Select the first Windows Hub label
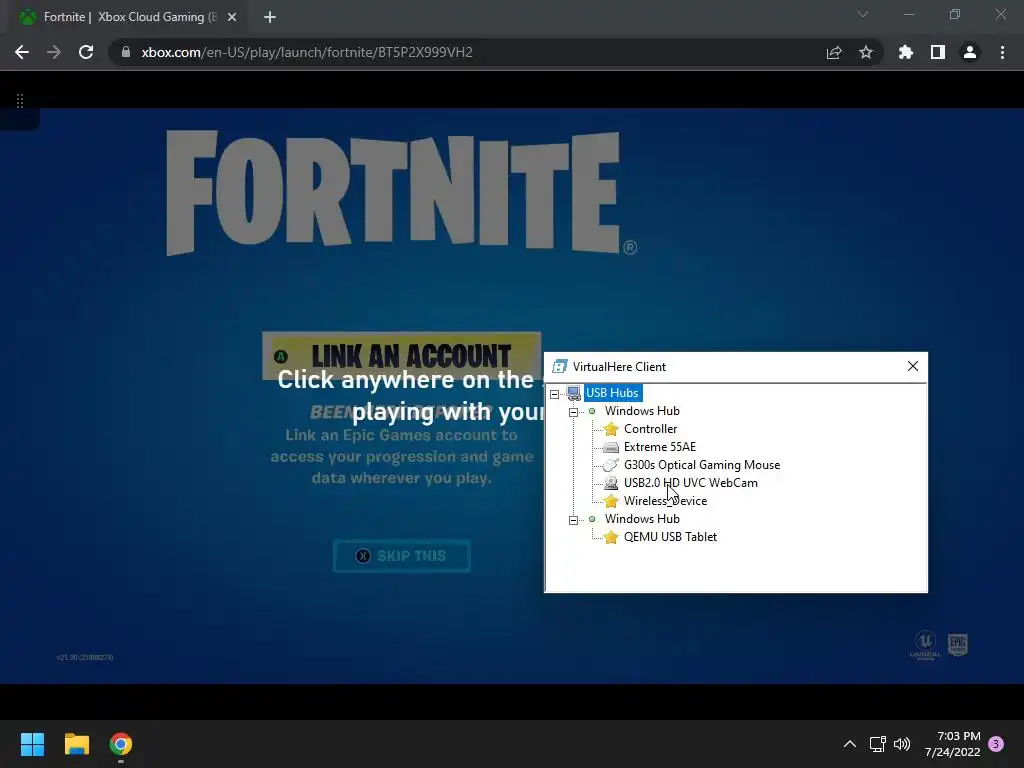 (x=642, y=411)
